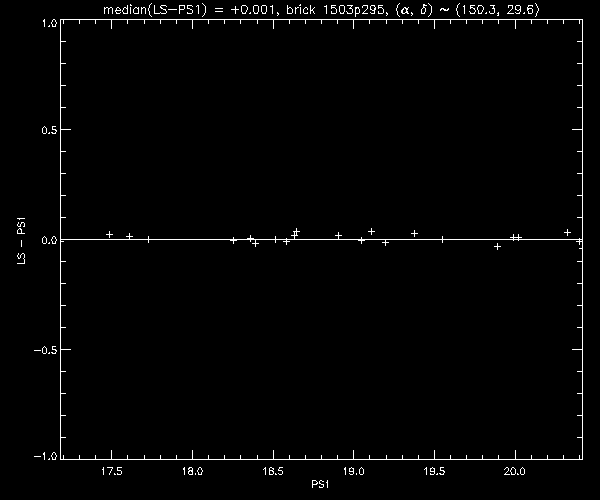The height and width of the screenshot is (500, 600).
Task: Click the x-axis tick label "18.5"
Action: 273,471
